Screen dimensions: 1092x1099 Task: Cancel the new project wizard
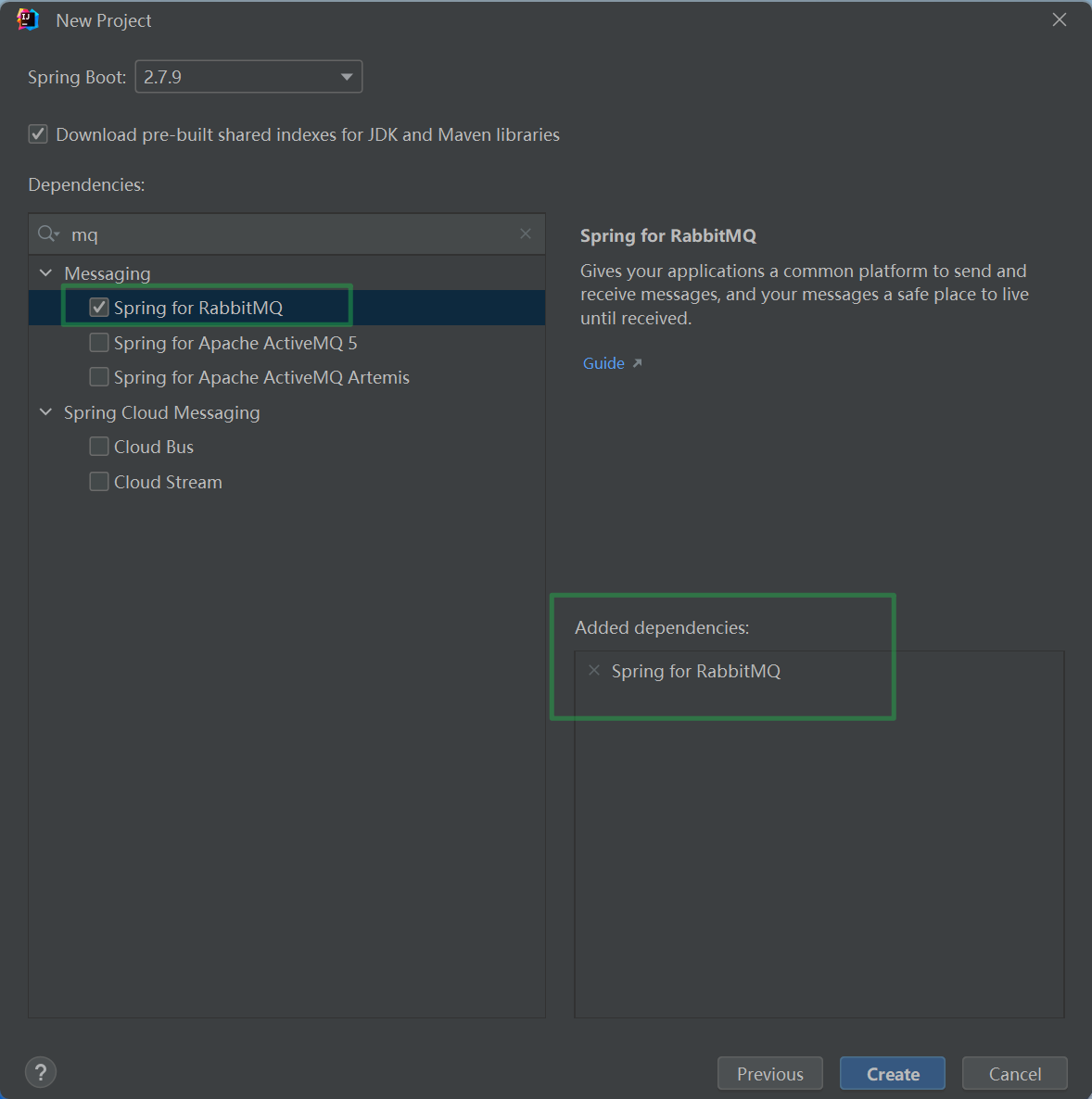pyautogui.click(x=1014, y=1073)
